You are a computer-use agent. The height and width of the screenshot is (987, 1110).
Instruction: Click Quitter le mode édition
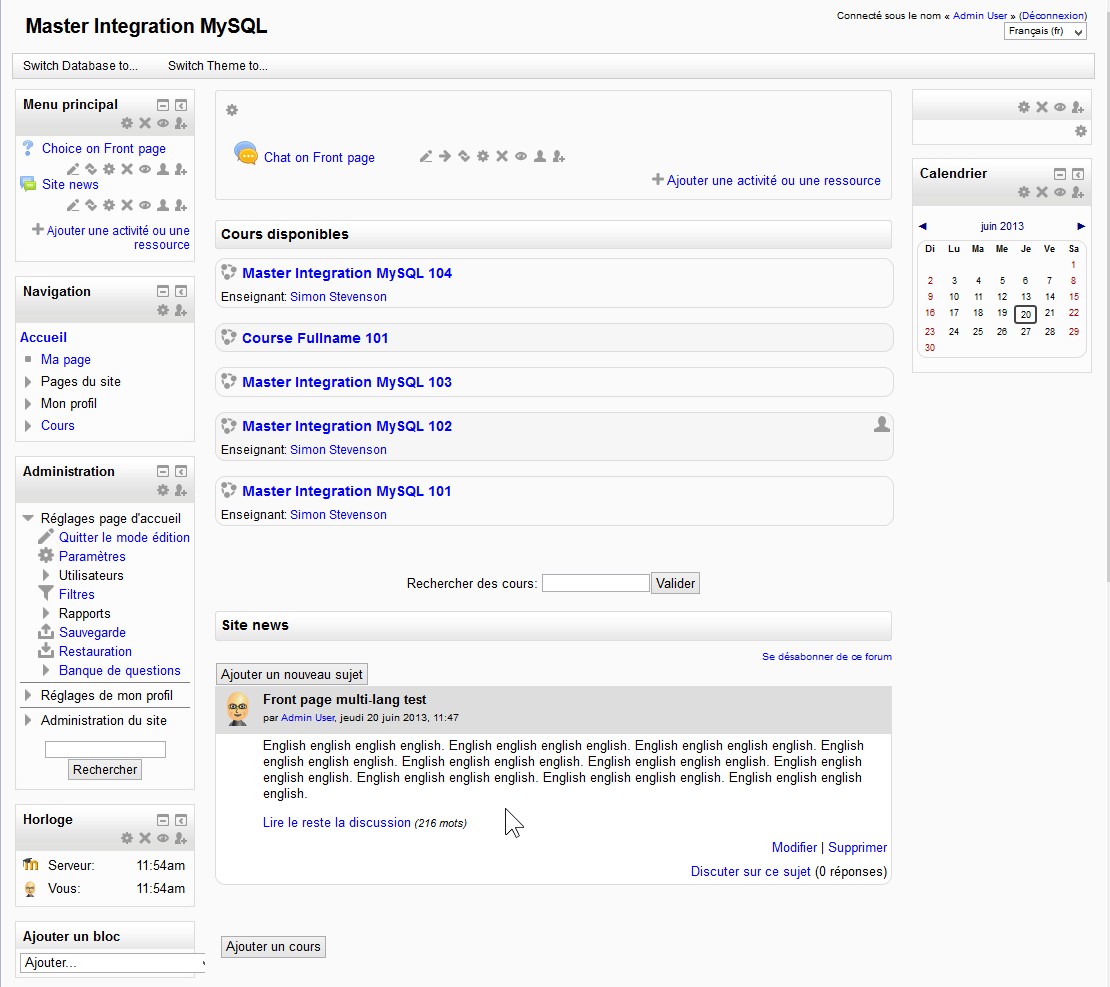tap(124, 537)
